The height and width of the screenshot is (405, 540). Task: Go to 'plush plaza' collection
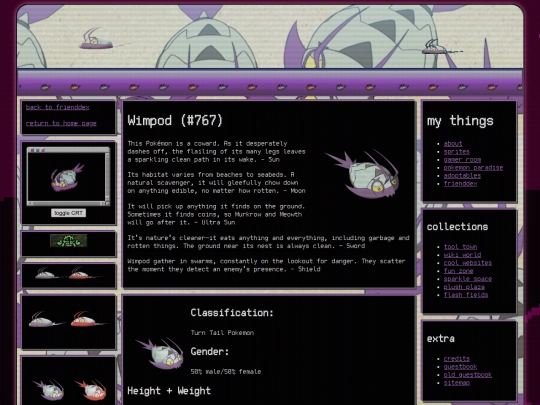(x=464, y=287)
